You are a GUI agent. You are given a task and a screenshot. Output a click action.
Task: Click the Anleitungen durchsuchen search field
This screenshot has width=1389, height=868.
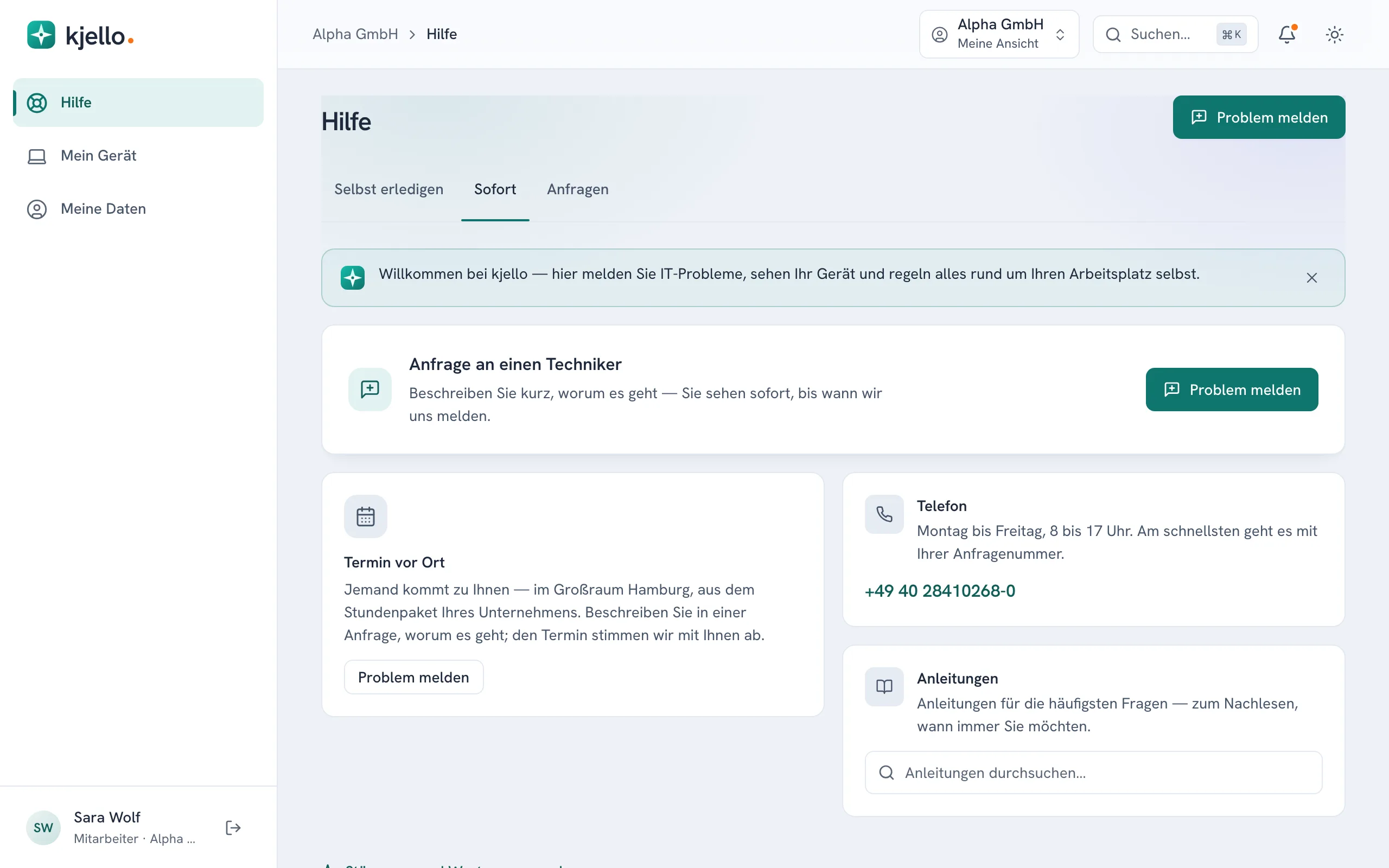click(1093, 773)
